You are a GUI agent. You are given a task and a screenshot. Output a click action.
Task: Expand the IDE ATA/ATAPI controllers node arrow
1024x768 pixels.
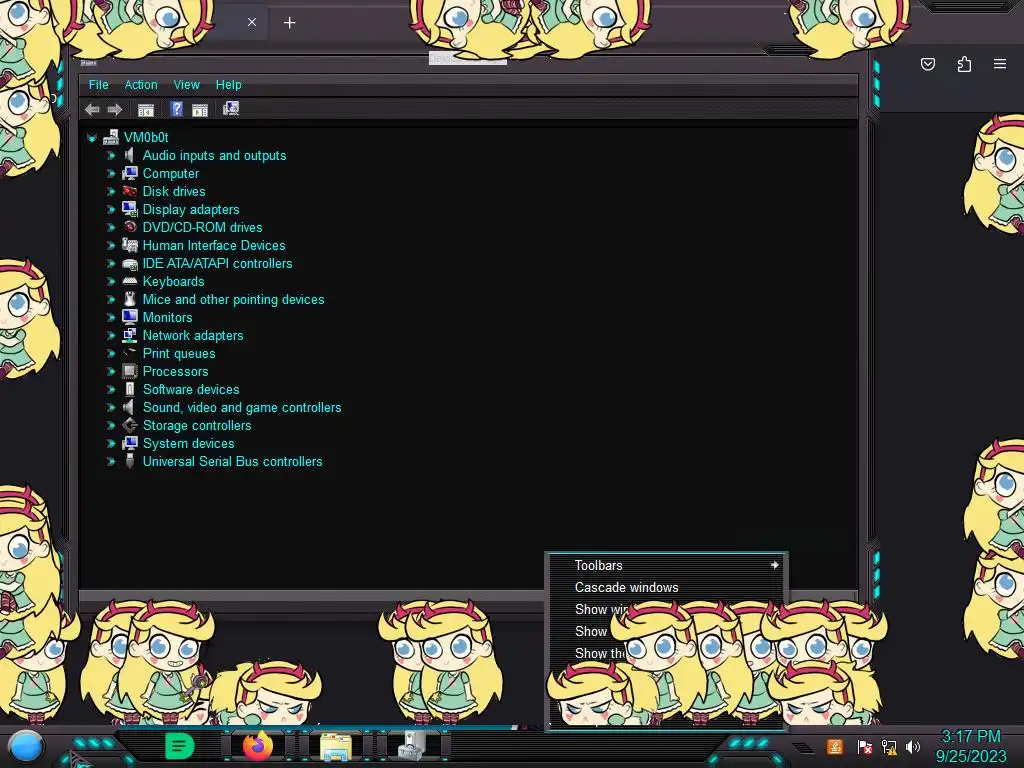[111, 264]
